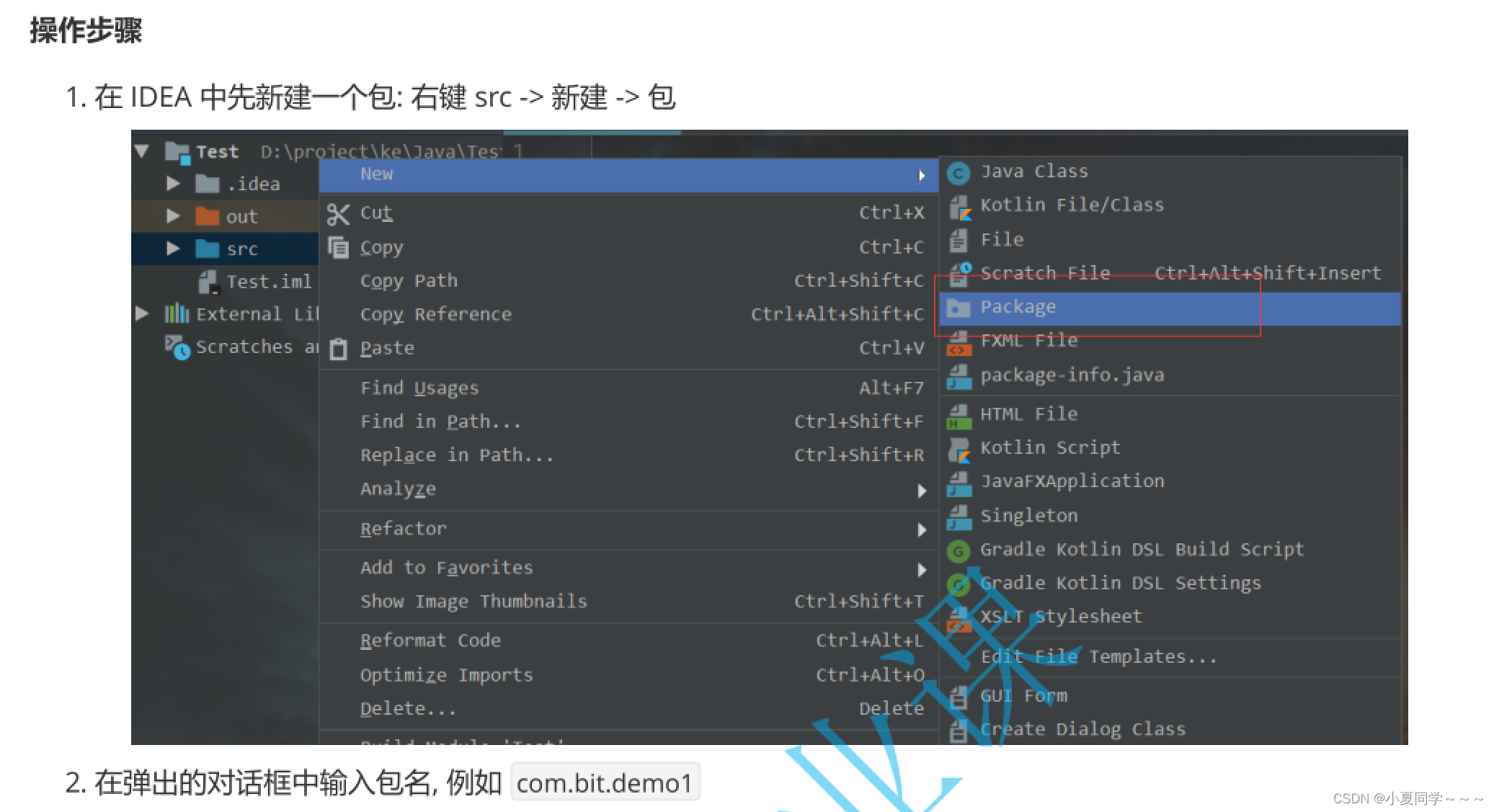Click the Create Dialog Class icon
The image size is (1494, 812).
point(958,731)
